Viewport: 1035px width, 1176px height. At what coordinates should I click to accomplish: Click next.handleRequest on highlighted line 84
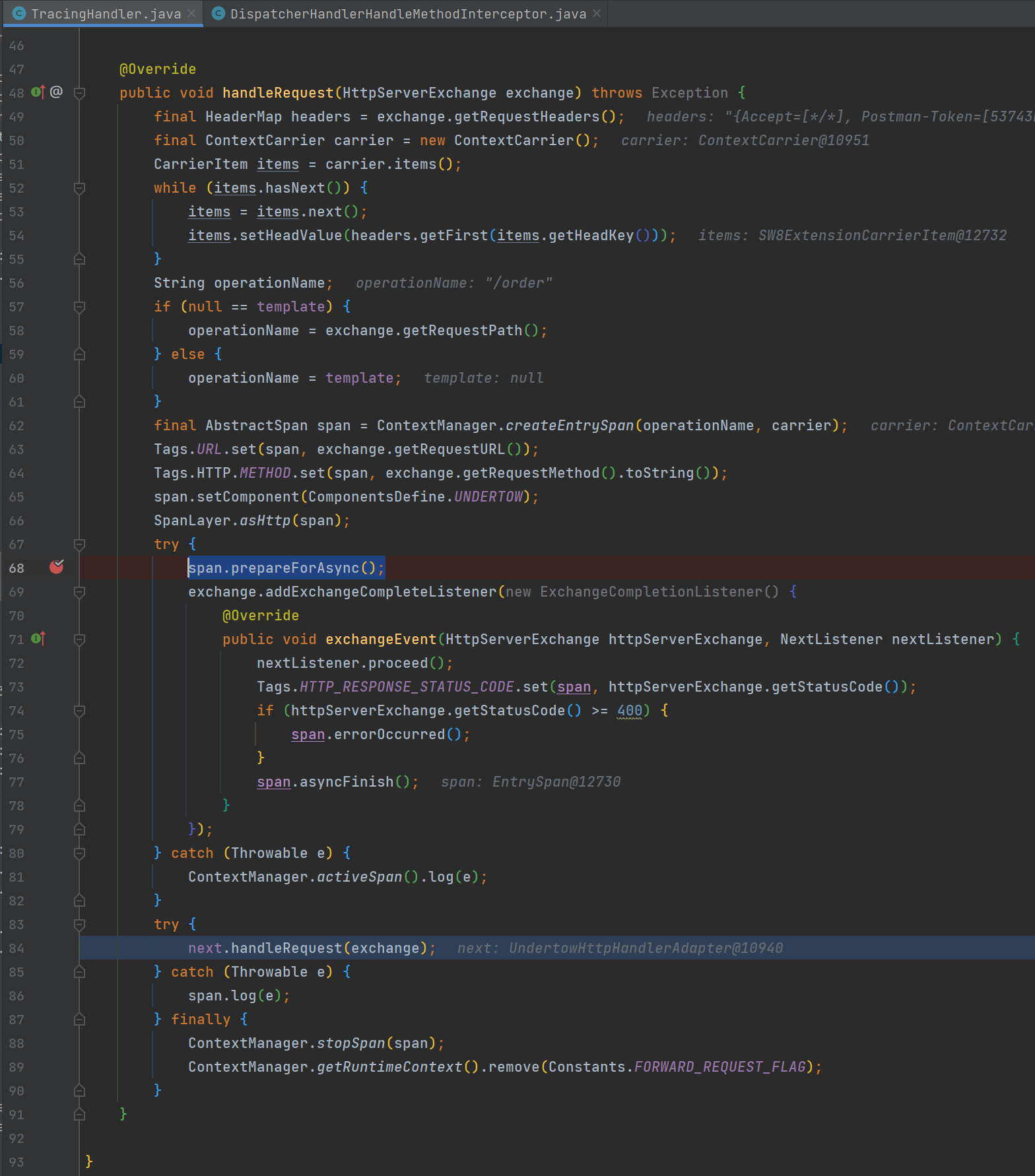(265, 948)
